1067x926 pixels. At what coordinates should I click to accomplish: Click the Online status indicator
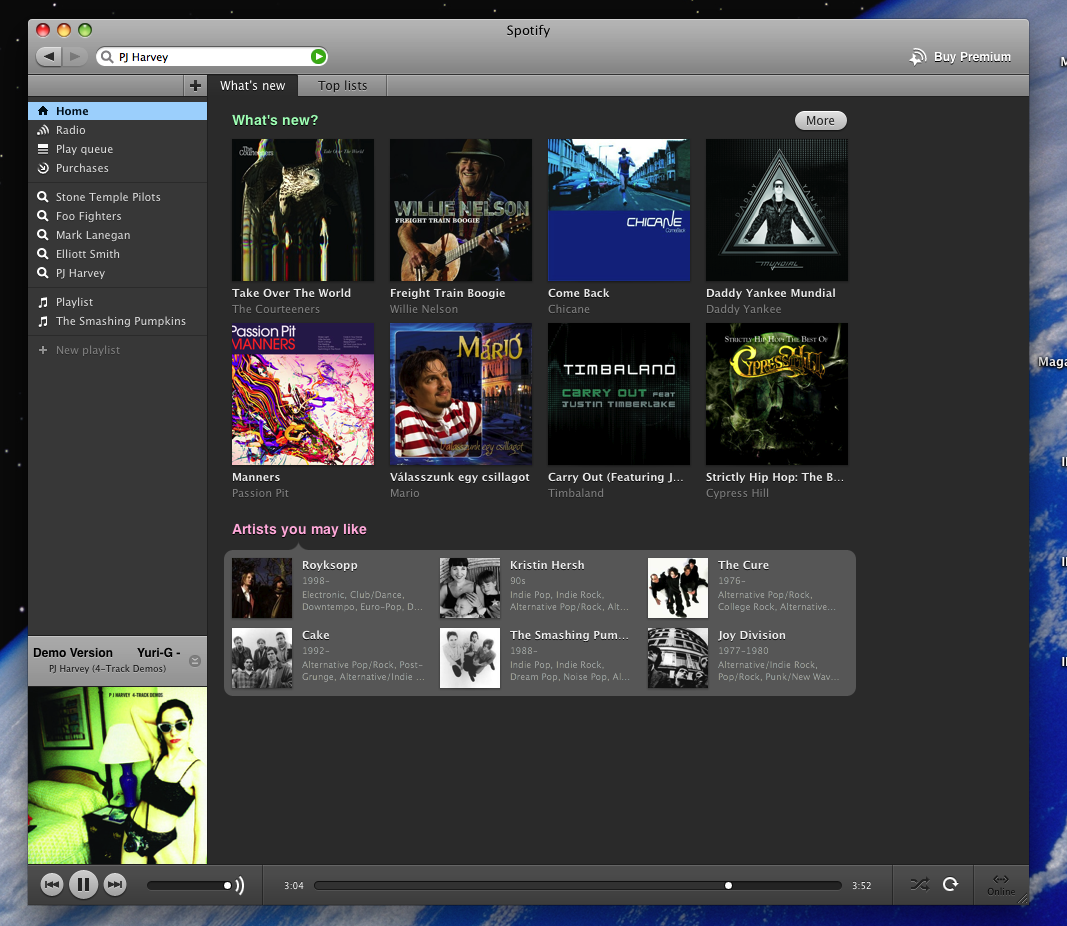(1001, 885)
